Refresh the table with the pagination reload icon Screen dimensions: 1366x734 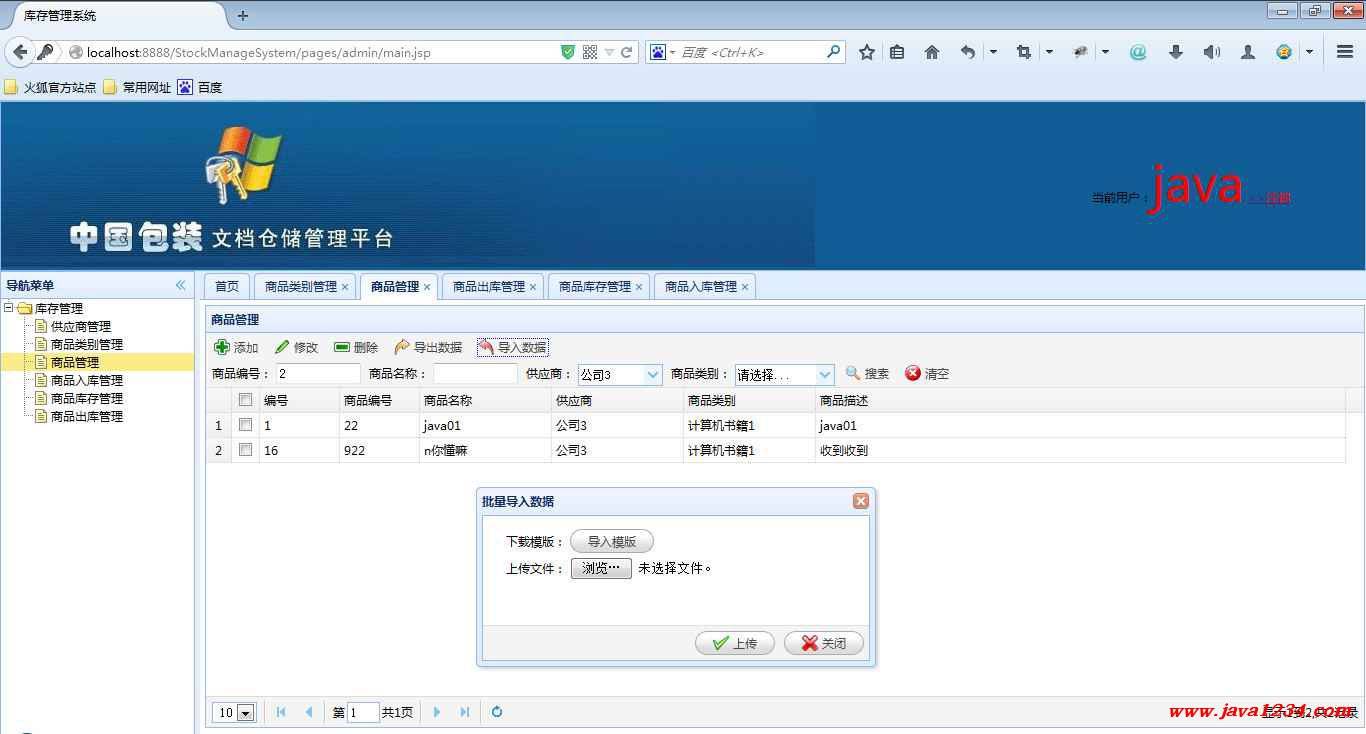tap(497, 712)
